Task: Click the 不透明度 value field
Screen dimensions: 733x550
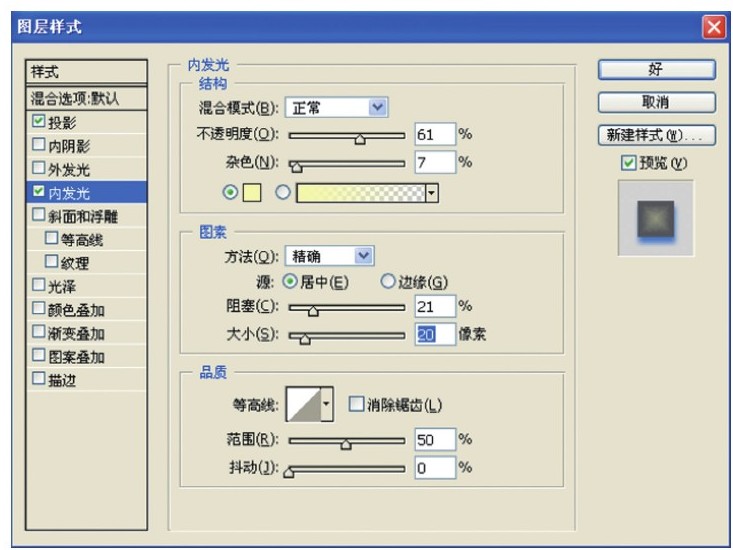Action: coord(435,135)
